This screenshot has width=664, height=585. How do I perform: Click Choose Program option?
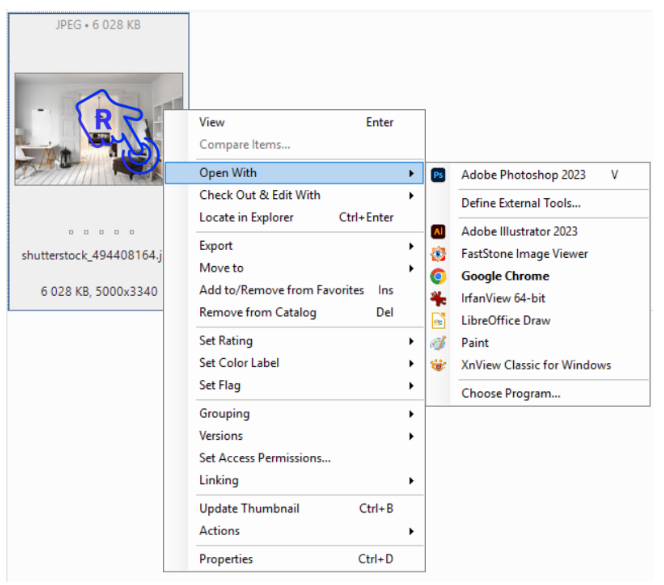tap(510, 393)
